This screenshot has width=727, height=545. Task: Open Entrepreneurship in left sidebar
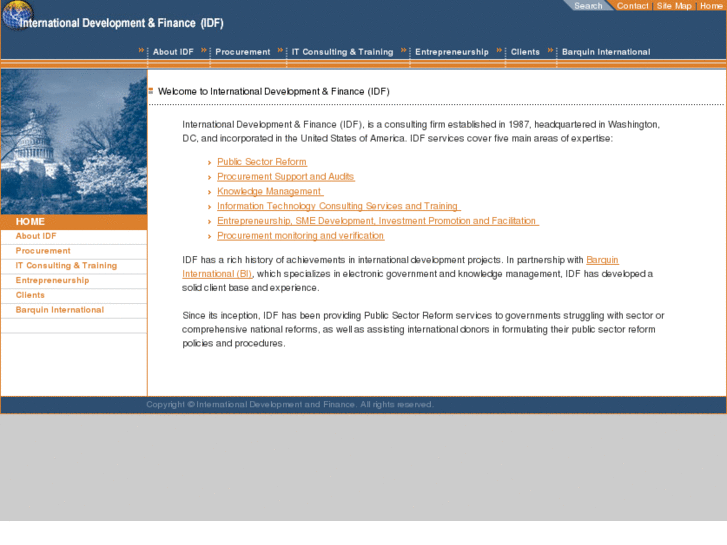[52, 281]
